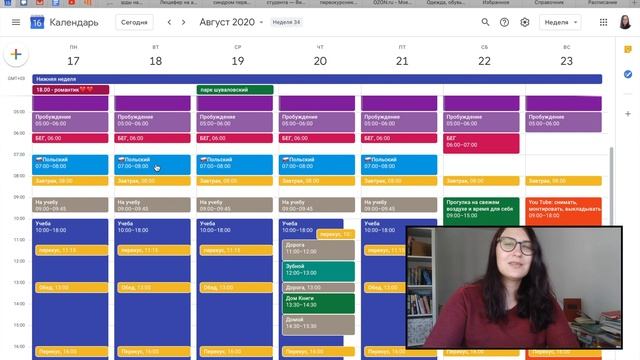The width and height of the screenshot is (640, 360).
Task: Open day 20 Thursday header
Action: (x=320, y=61)
